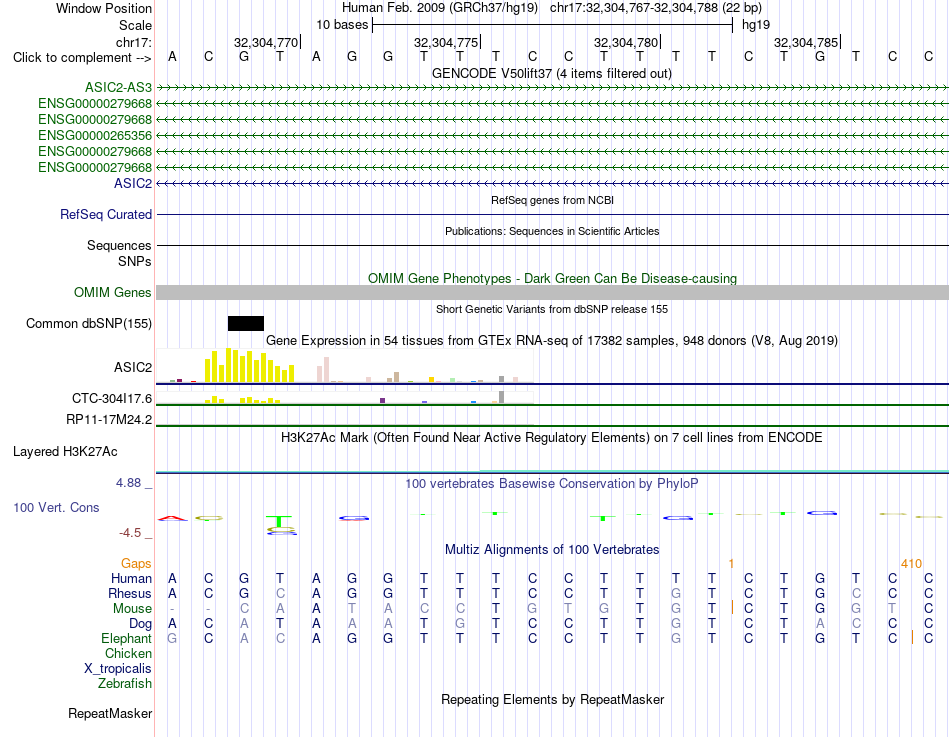This screenshot has height=737, width=950.
Task: Click the ASIC2 GTEx expression label
Action: coord(133,367)
